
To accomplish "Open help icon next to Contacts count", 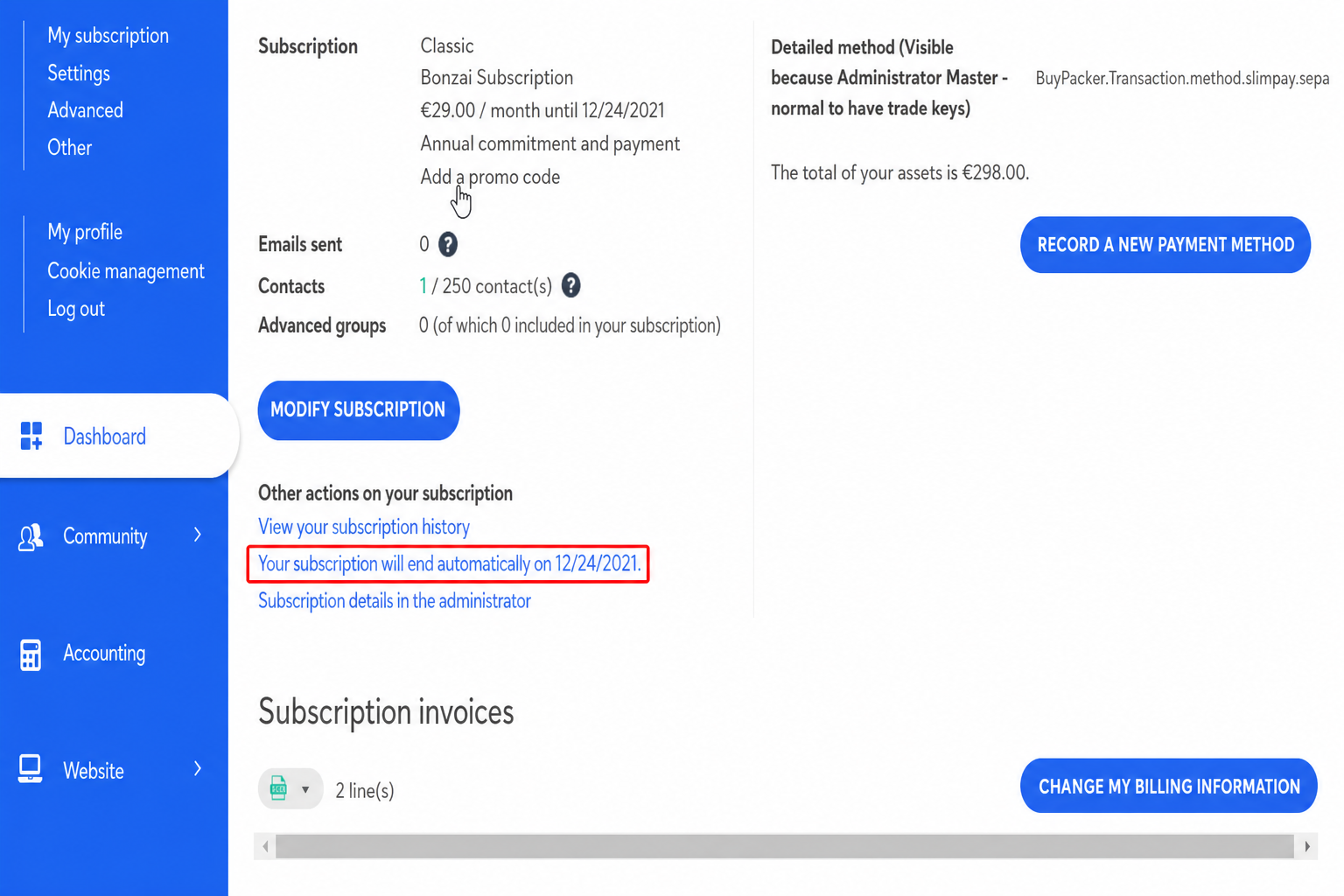I will pyautogui.click(x=570, y=285).
